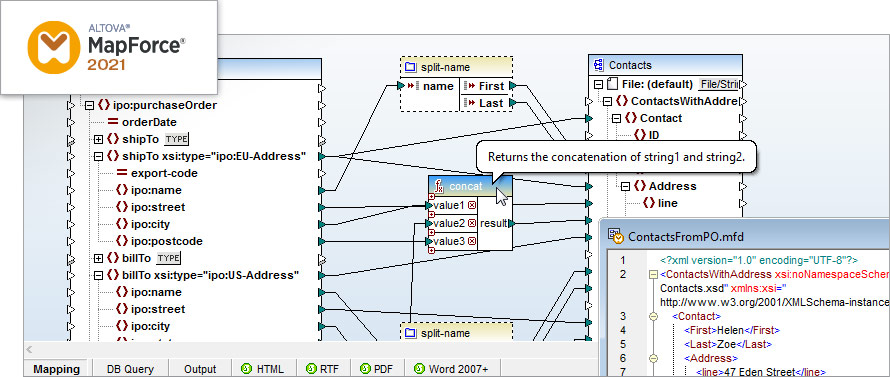Click the File/String button in Contacts
The image size is (890, 377).
pos(720,85)
